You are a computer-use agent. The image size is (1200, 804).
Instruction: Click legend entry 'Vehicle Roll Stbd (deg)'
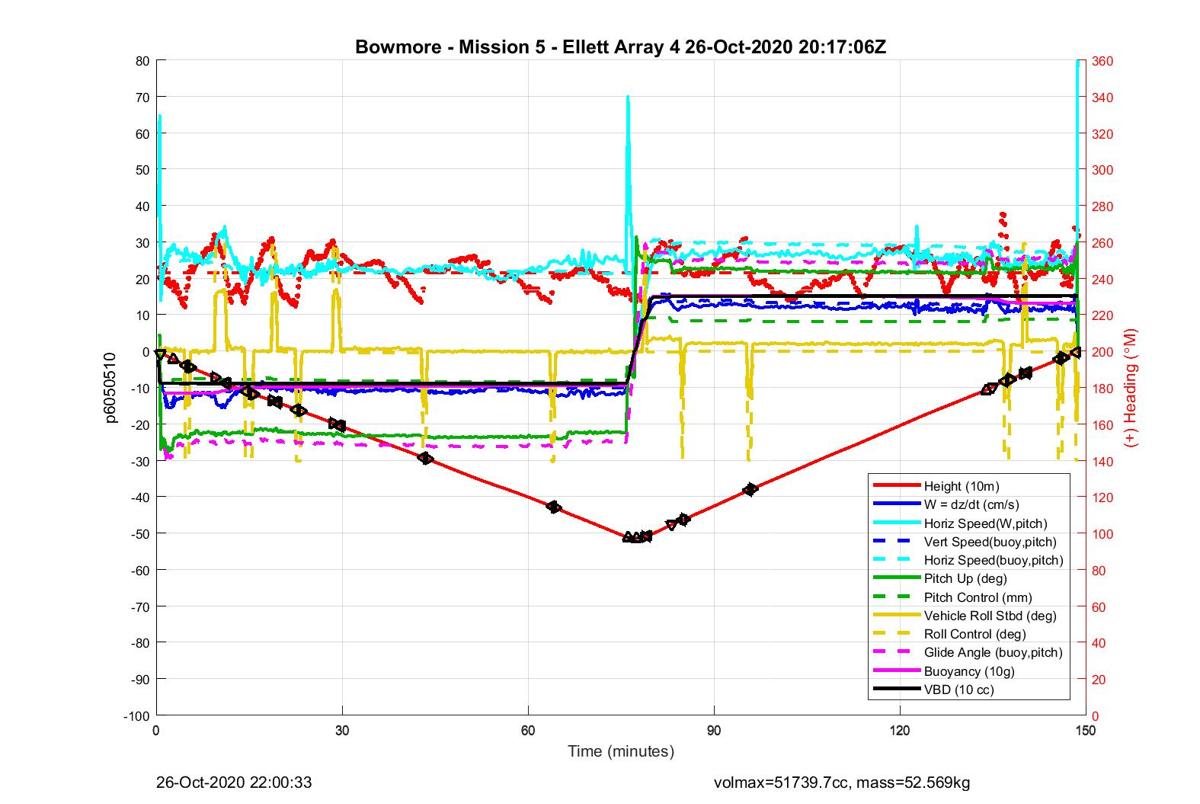pyautogui.click(x=989, y=615)
